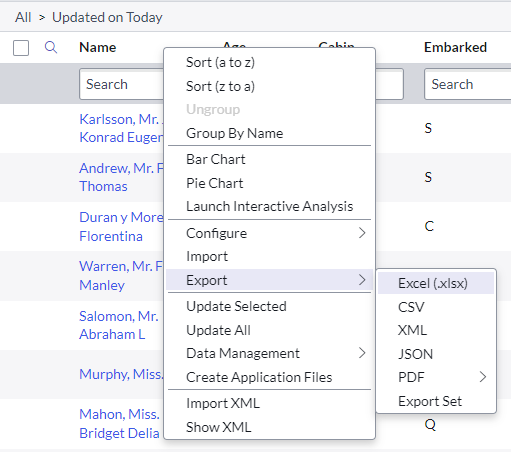Image resolution: width=511 pixels, height=452 pixels.
Task: Click the Updated on Today breadcrumb
Action: point(107,17)
